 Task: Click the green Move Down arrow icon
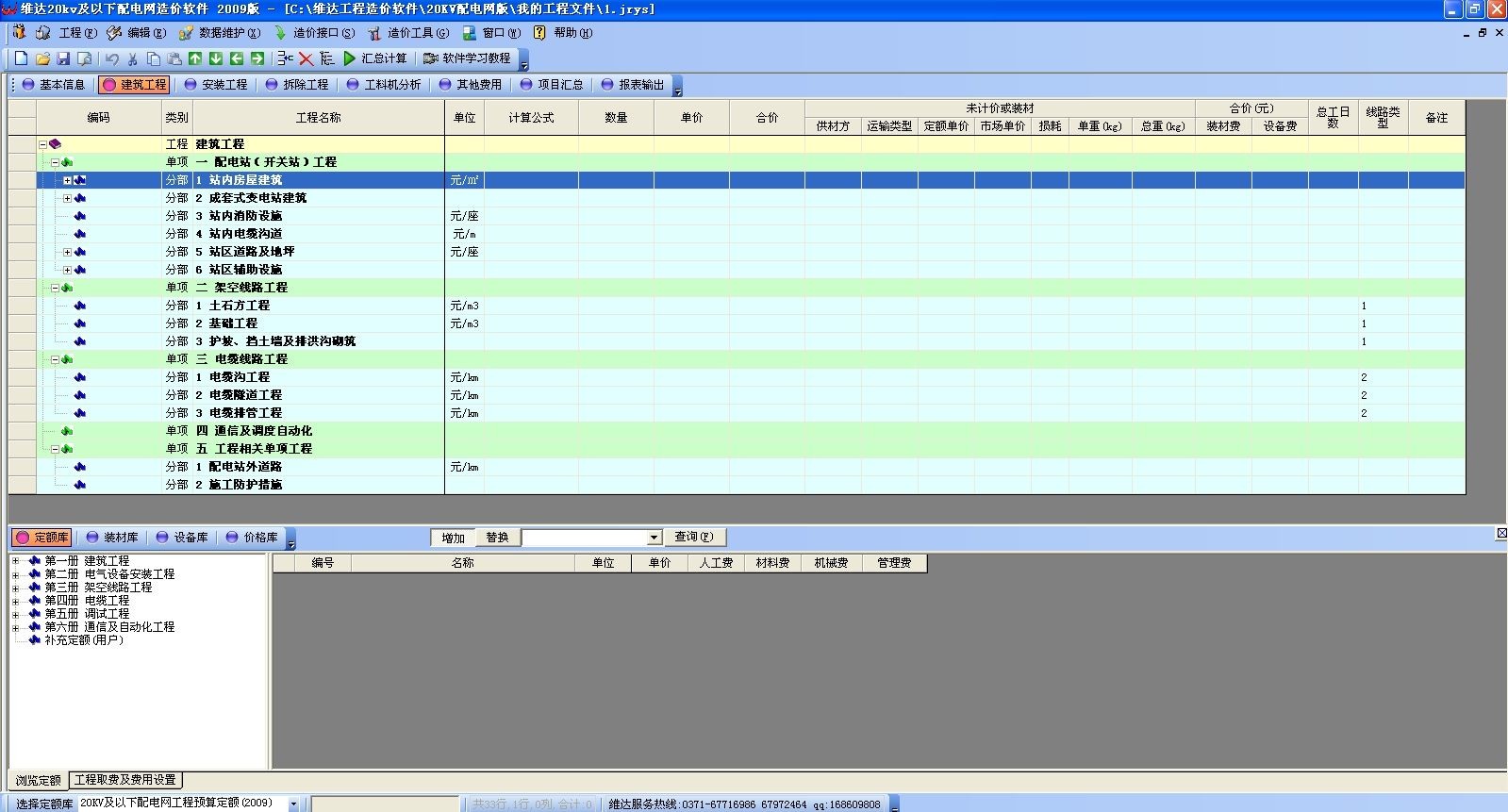216,58
